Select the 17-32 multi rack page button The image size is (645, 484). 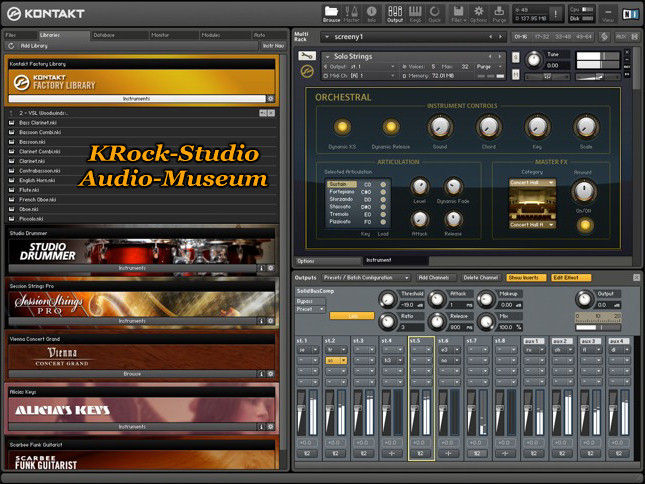point(542,37)
